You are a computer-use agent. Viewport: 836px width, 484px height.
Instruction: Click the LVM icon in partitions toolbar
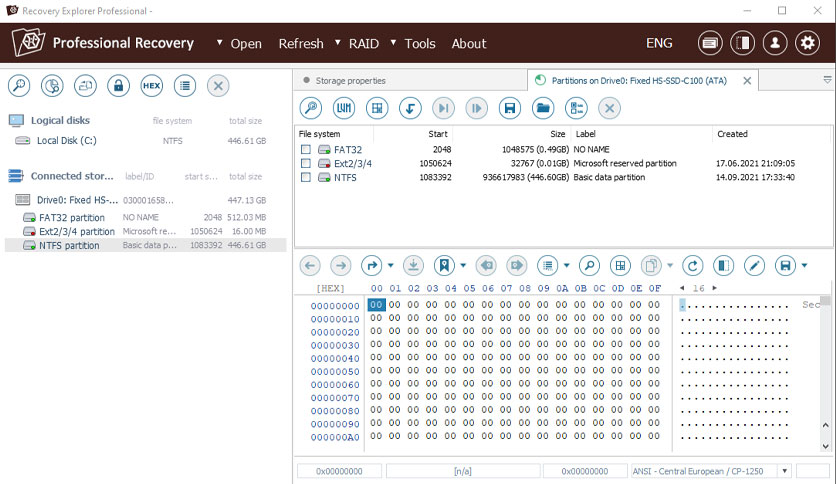[x=344, y=108]
